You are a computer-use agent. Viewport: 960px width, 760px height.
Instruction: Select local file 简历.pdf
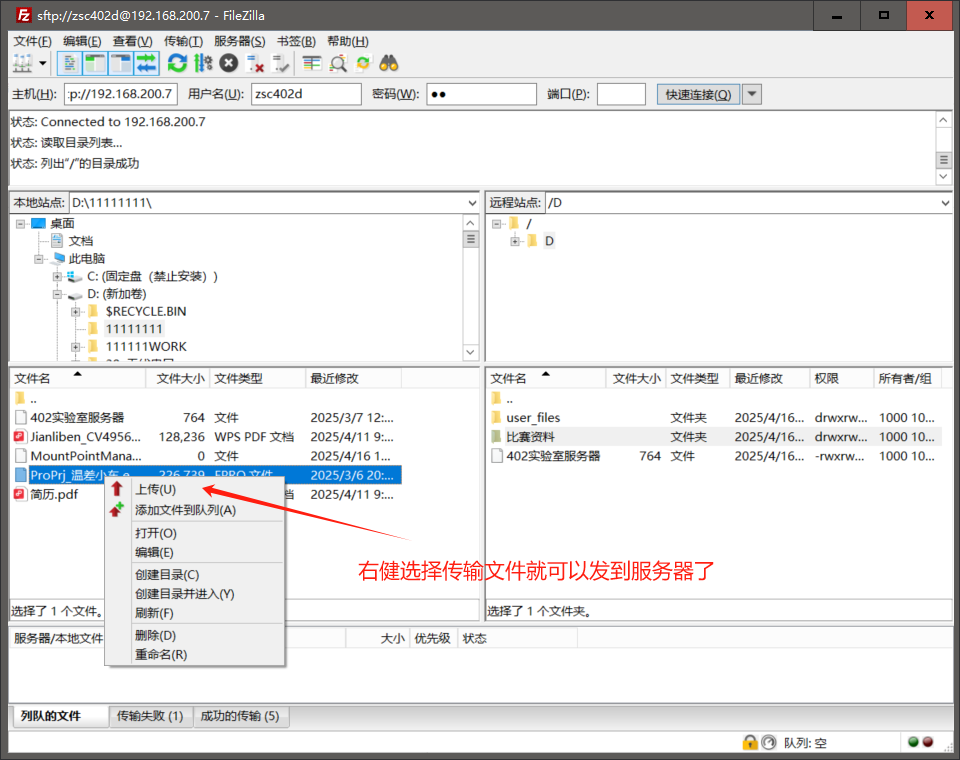click(x=54, y=494)
